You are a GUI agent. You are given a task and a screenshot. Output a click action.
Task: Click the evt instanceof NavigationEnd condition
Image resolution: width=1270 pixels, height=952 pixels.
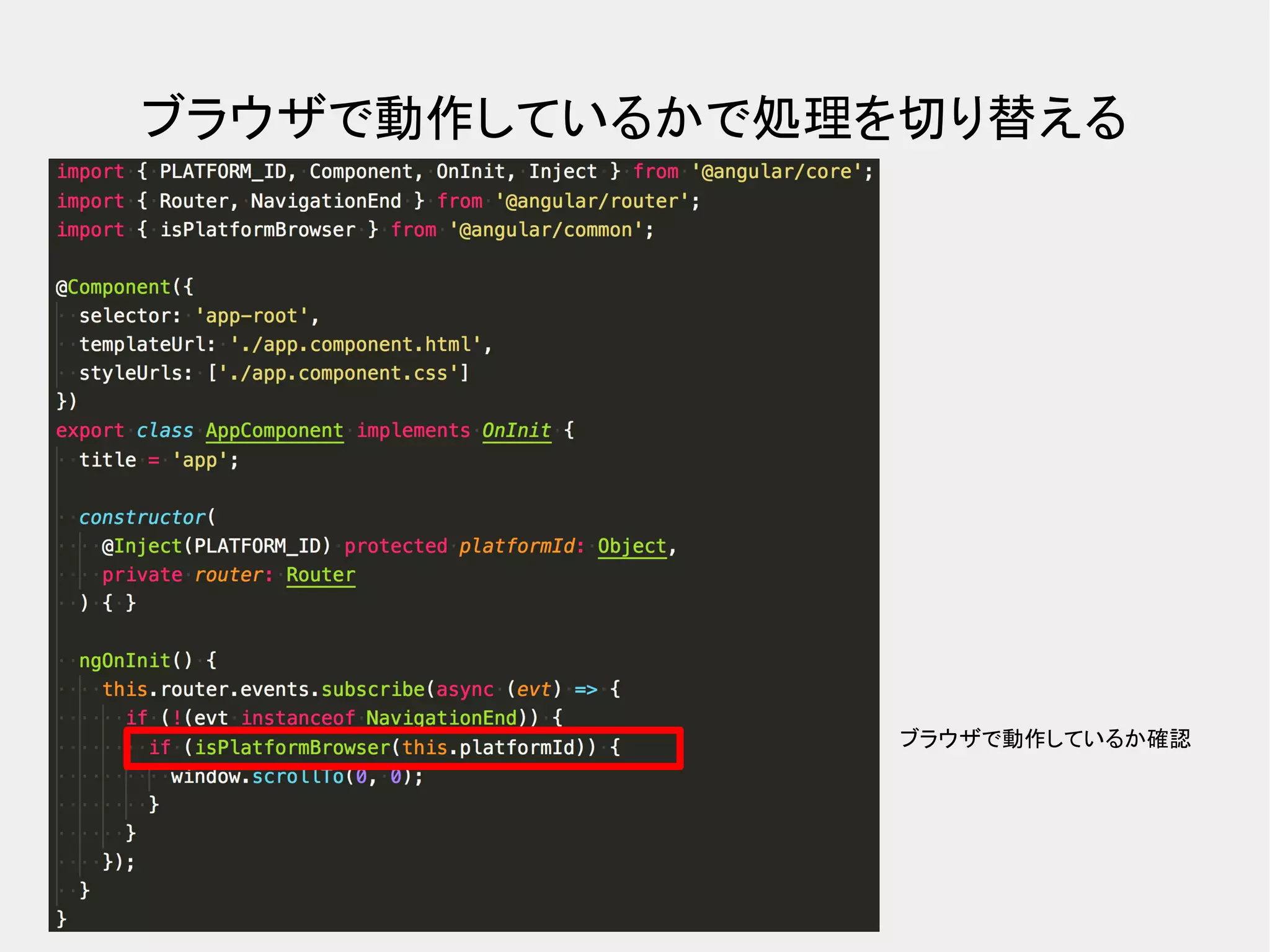coord(355,718)
